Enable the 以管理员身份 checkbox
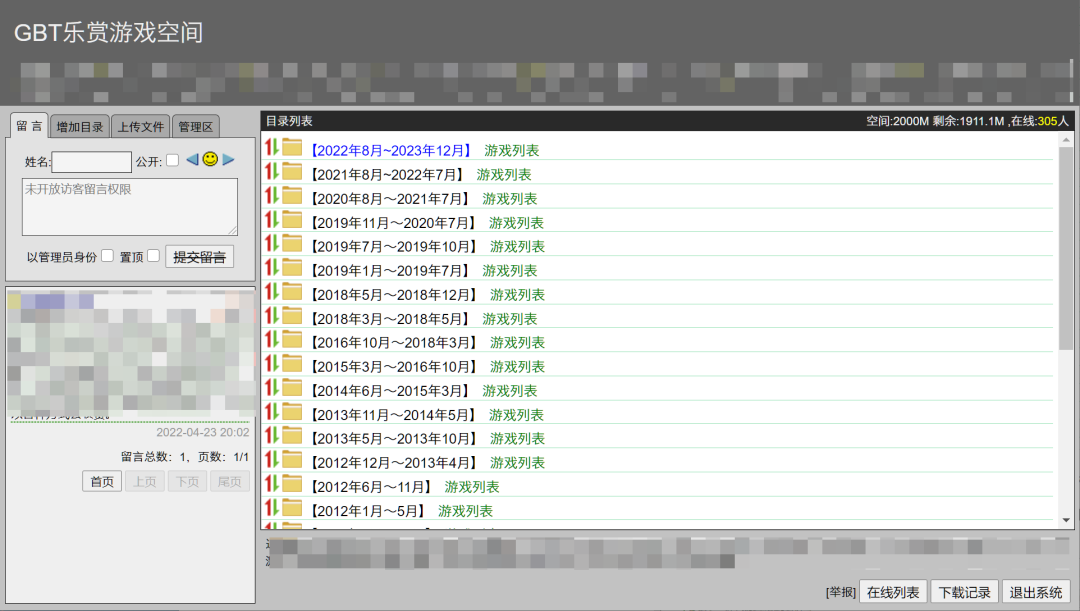 pyautogui.click(x=107, y=256)
